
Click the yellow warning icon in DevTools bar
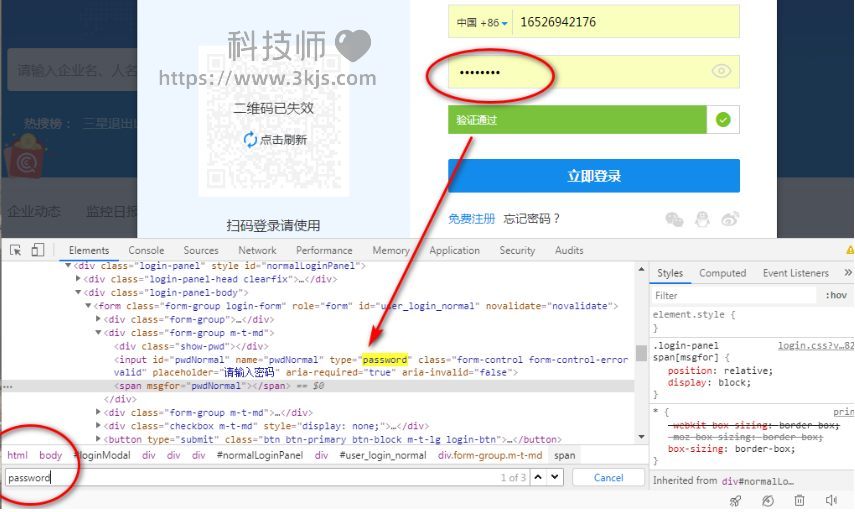(850, 250)
